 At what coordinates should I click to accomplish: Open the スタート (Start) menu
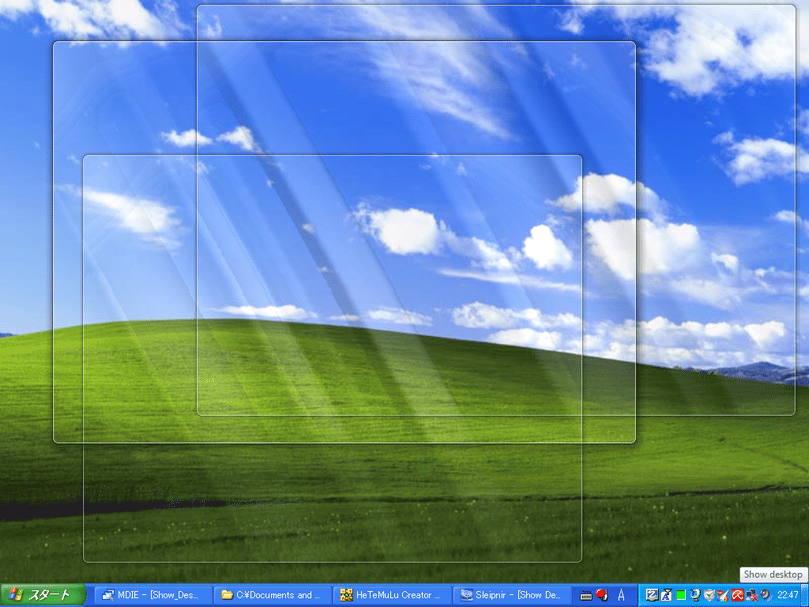(43, 595)
